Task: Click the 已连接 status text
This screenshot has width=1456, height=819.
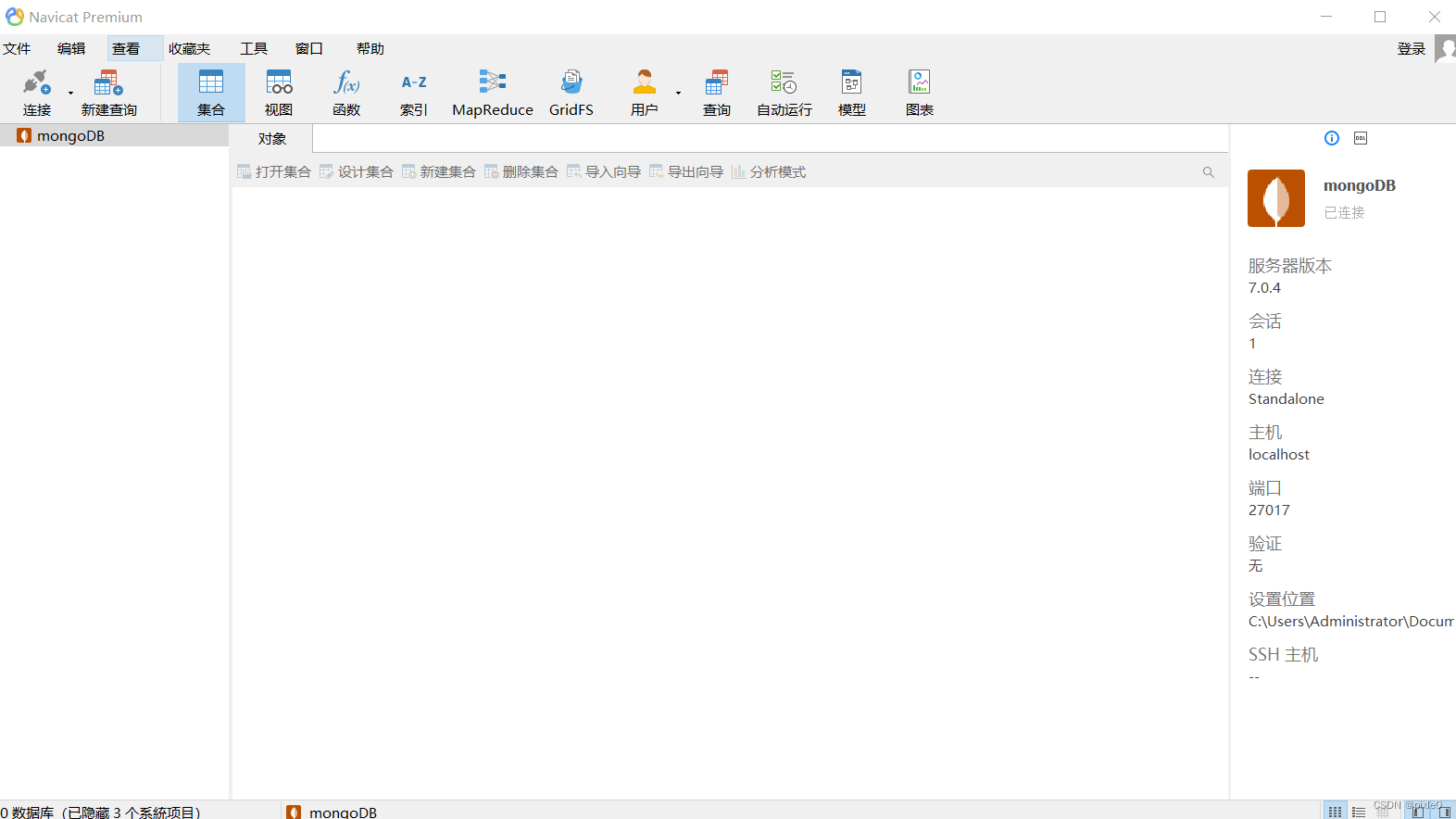Action: [1344, 212]
